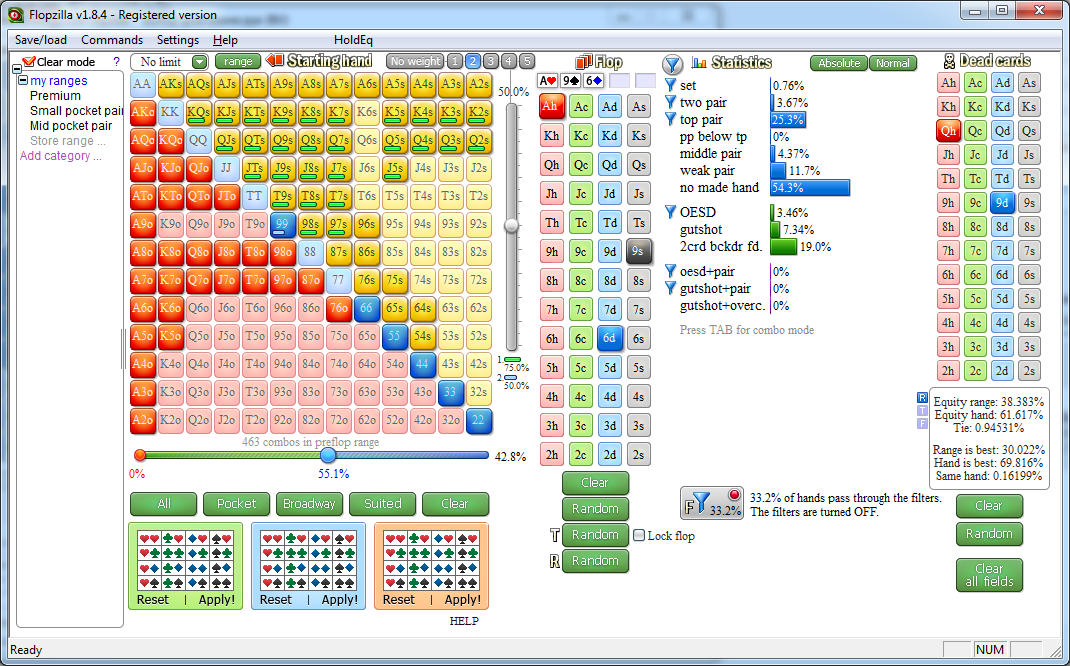Click the small T icon beside Equity hand
The width and height of the screenshot is (1070, 666).
(x=923, y=411)
